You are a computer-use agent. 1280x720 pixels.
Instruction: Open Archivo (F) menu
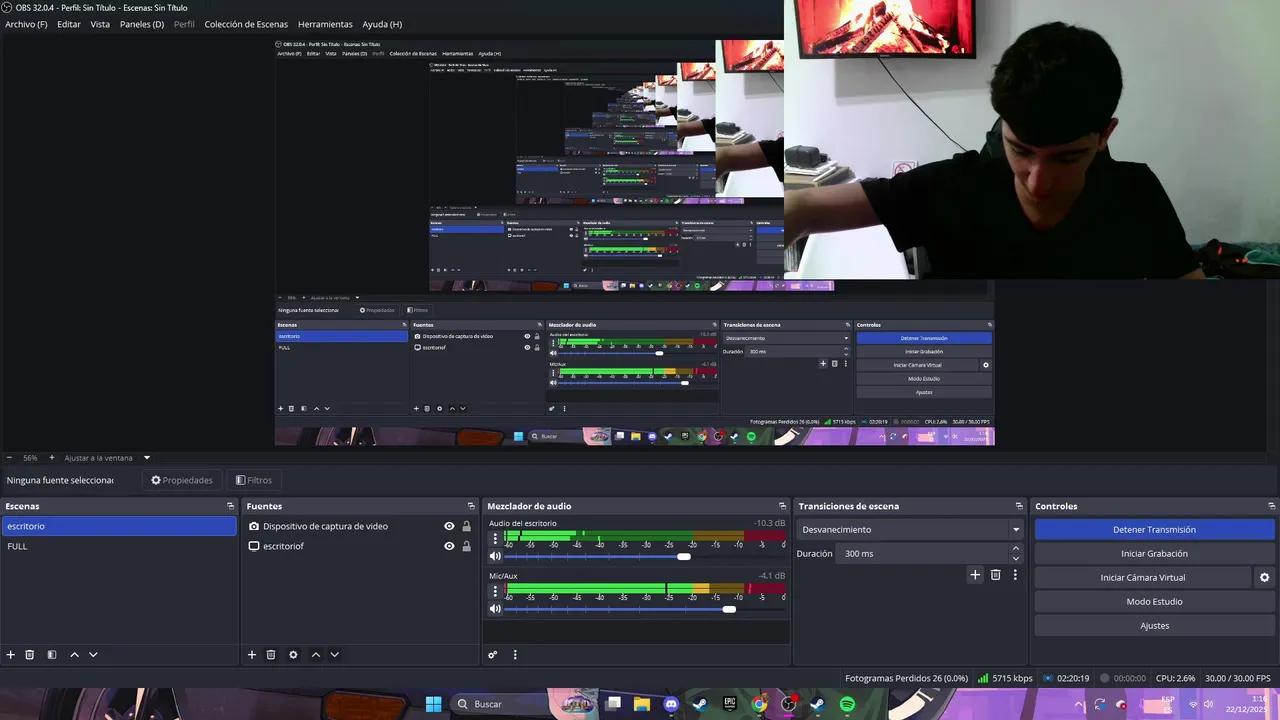point(26,24)
